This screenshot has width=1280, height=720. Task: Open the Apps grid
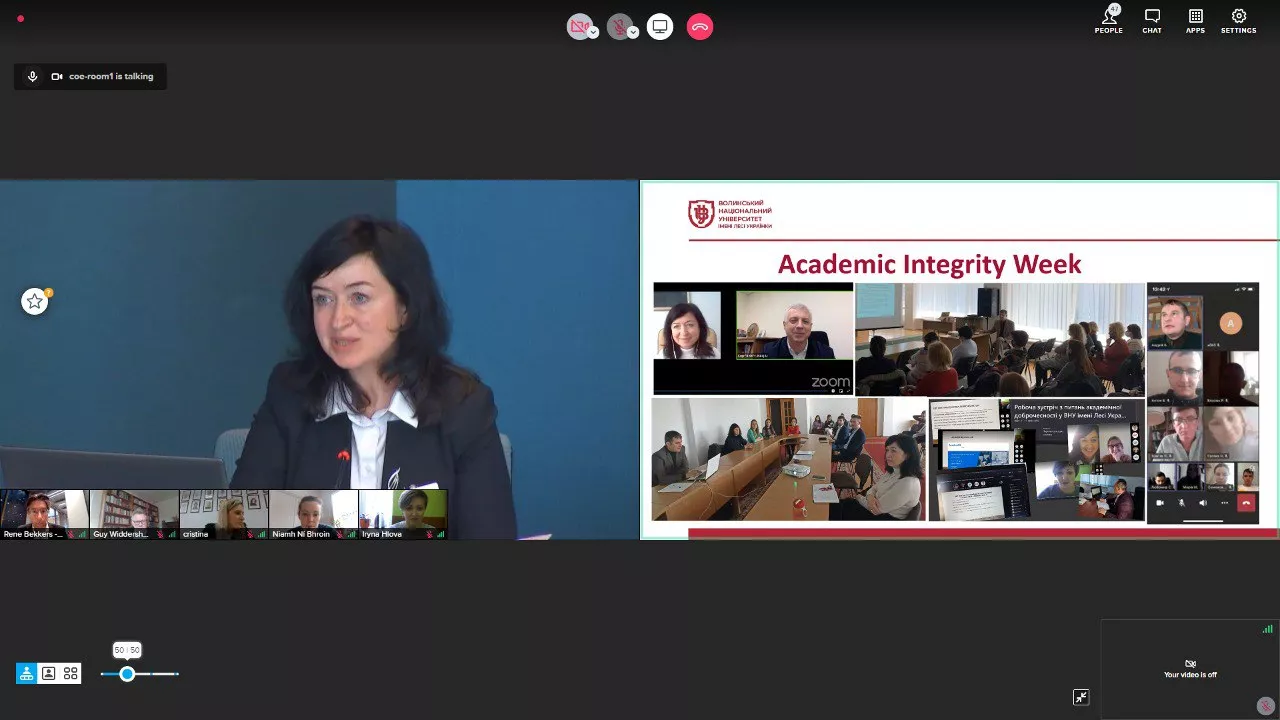tap(1195, 19)
